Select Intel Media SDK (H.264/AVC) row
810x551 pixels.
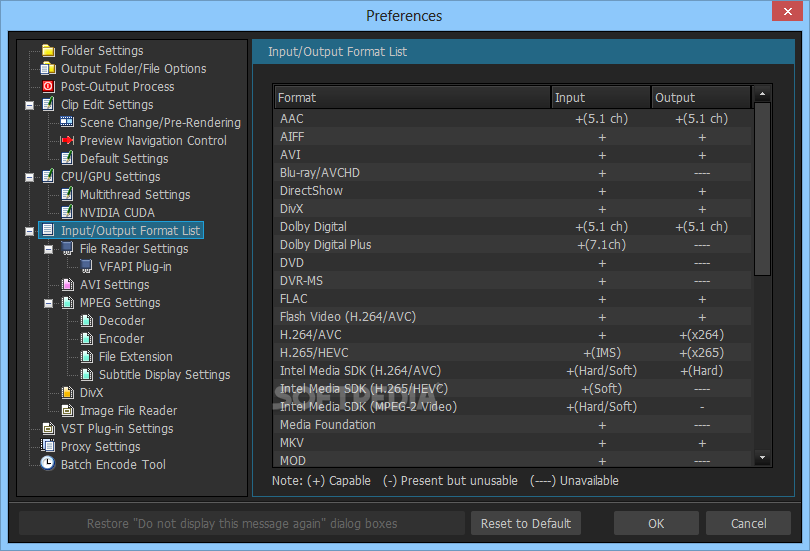tap(513, 371)
